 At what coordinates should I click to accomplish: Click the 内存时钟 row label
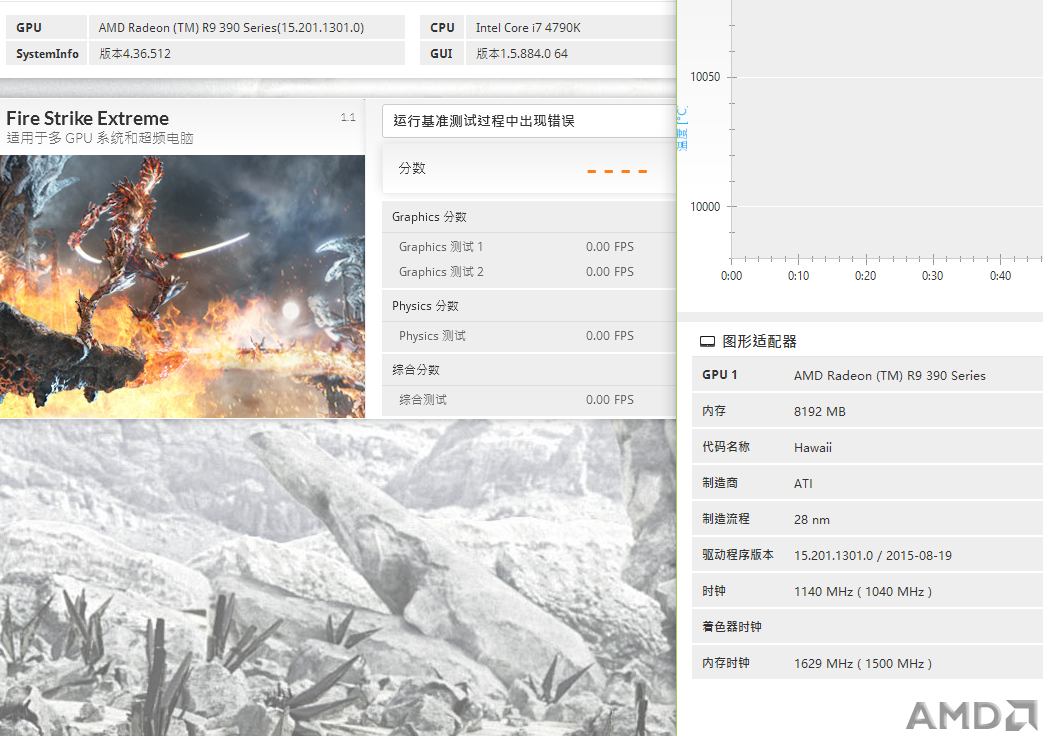726,663
